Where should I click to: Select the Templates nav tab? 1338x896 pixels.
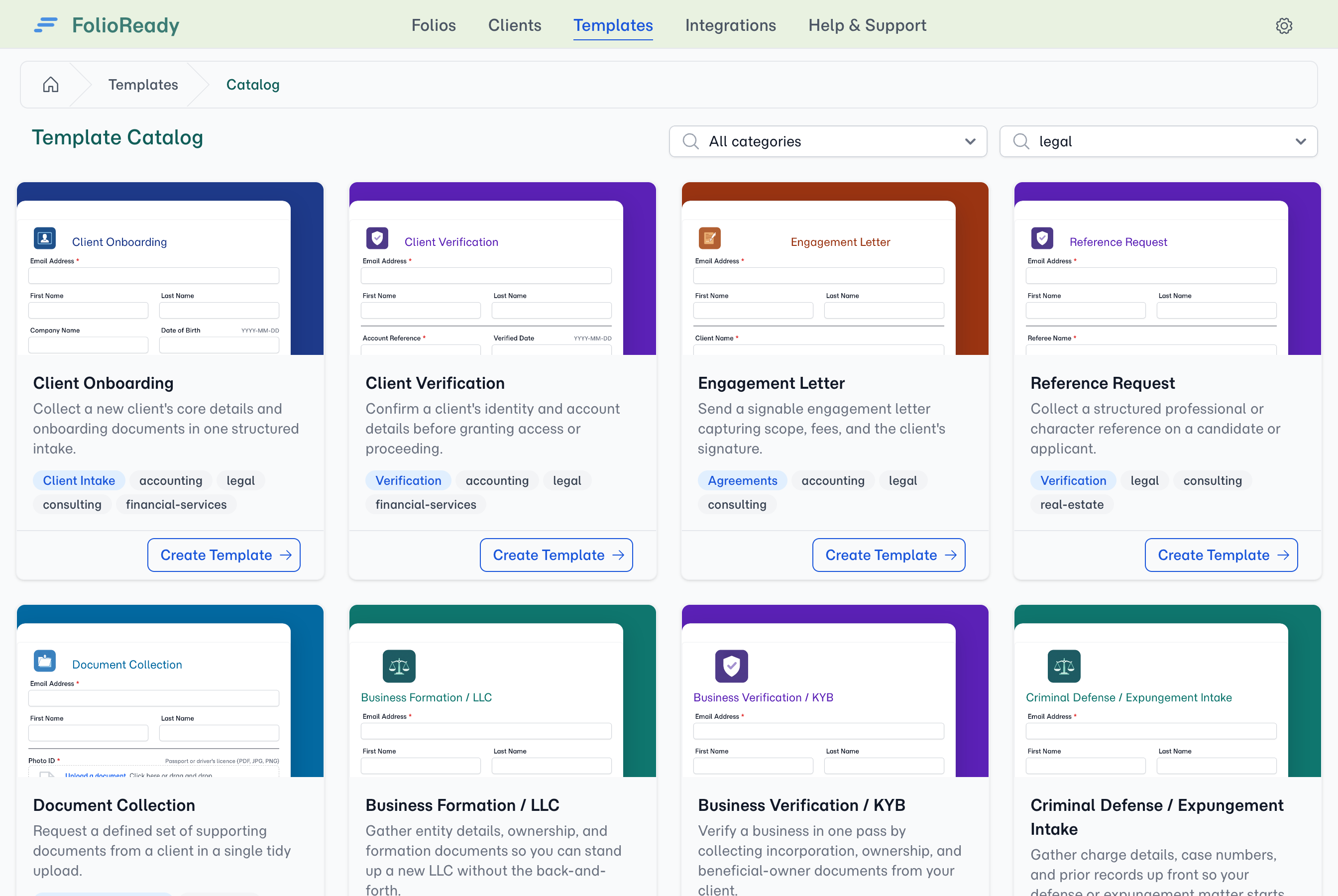click(613, 25)
